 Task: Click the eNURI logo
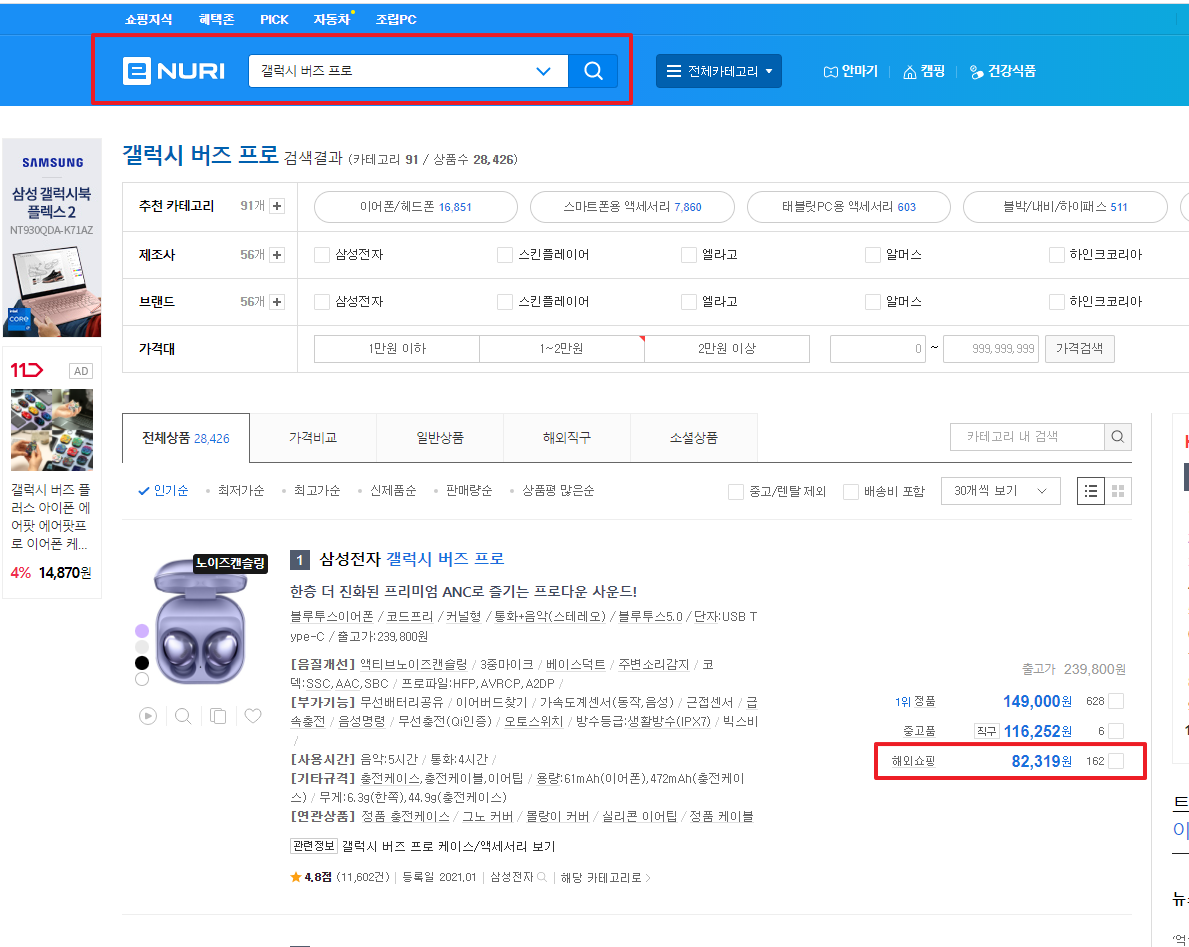[174, 71]
